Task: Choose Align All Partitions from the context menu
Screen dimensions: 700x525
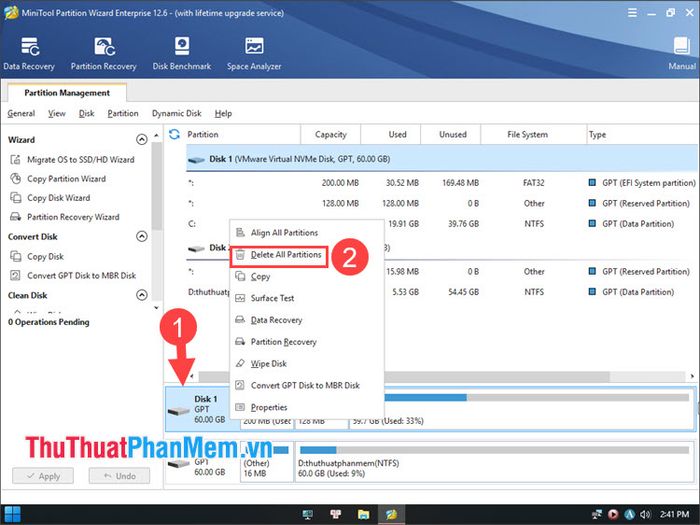Action: coord(307,233)
